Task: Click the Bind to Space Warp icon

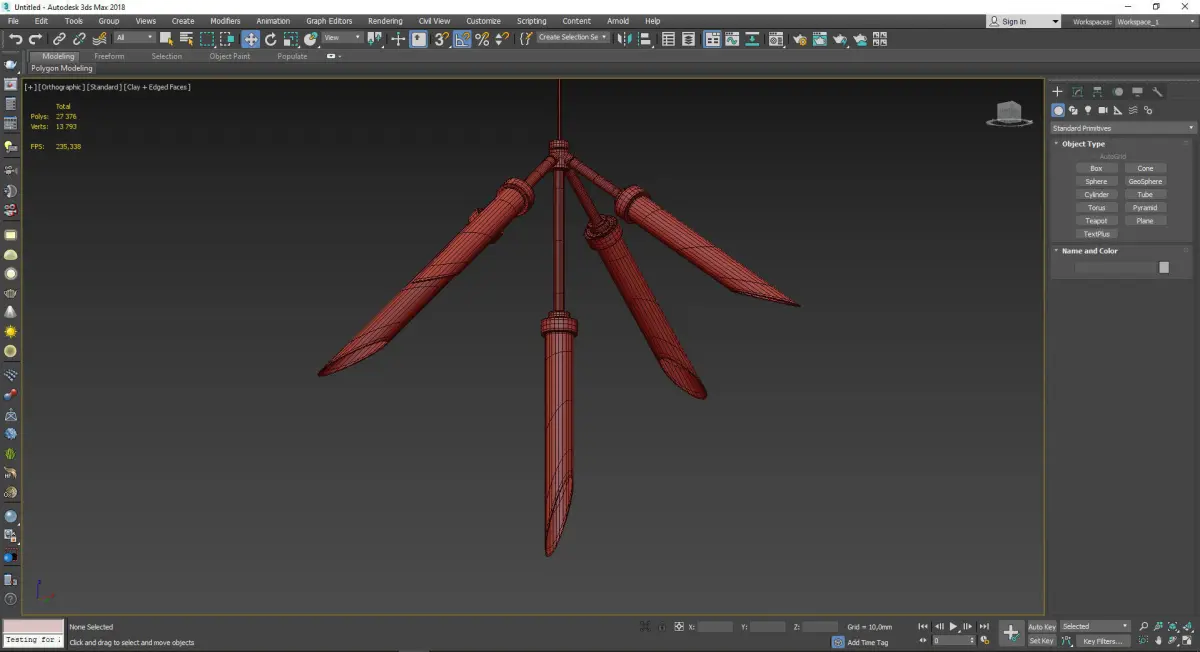Action: pyautogui.click(x=99, y=39)
